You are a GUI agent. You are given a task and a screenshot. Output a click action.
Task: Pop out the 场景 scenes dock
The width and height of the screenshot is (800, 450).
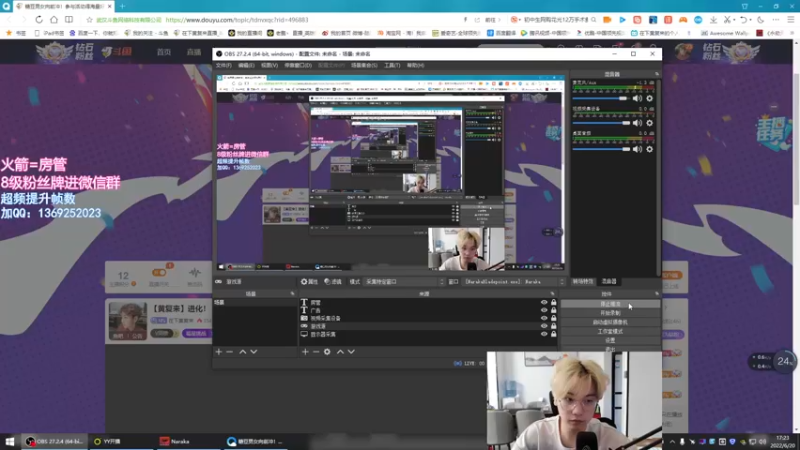click(292, 294)
